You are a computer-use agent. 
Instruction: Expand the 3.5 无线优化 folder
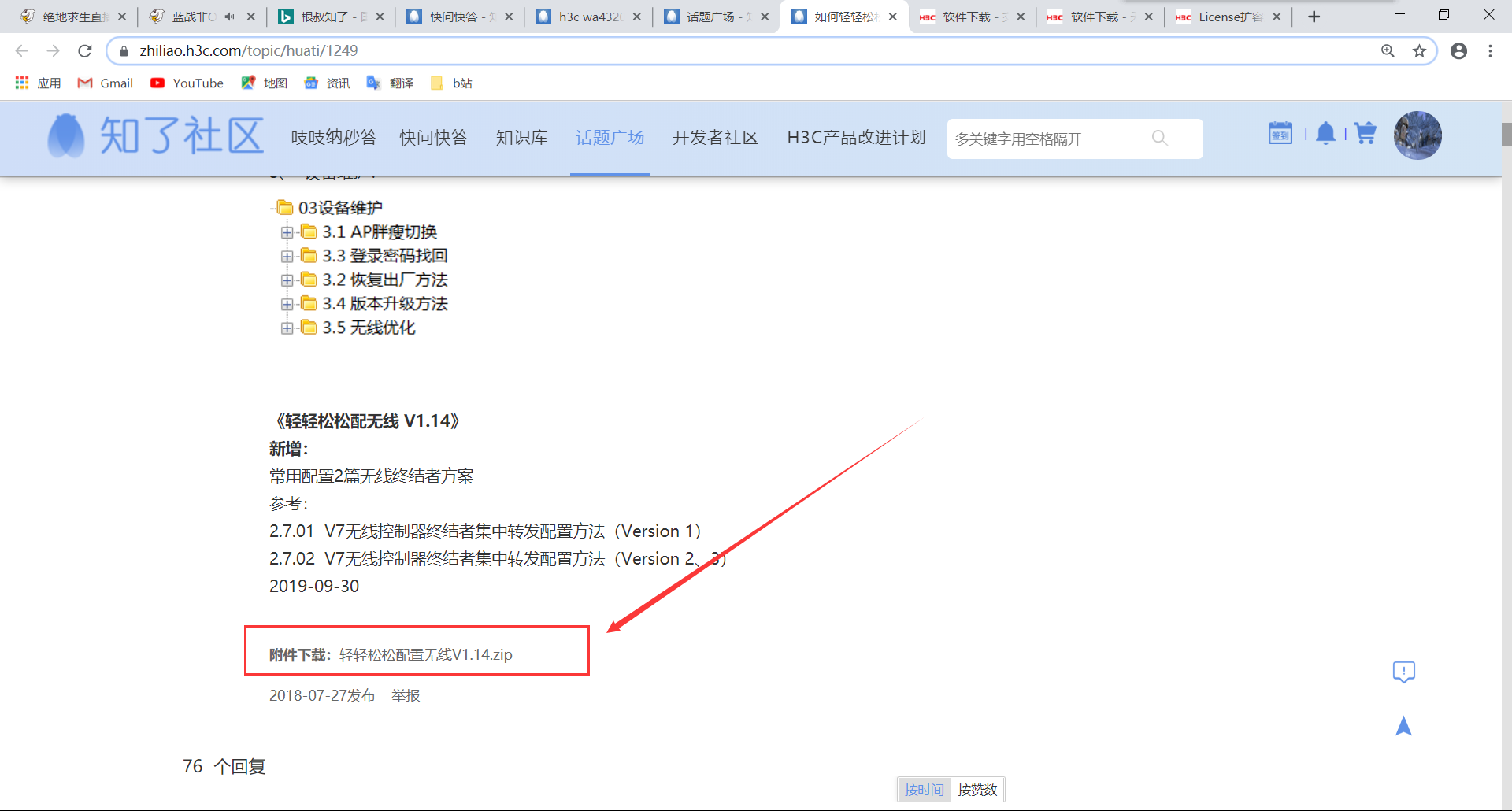(x=287, y=328)
